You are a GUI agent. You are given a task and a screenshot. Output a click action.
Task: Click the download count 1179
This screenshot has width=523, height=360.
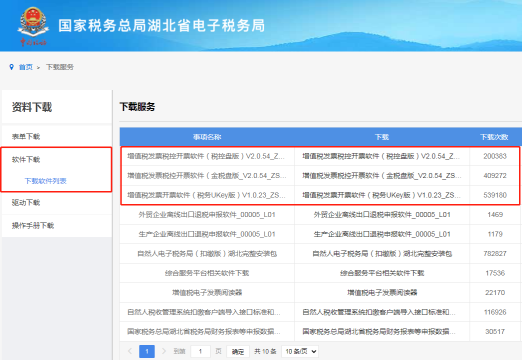tap(495, 234)
